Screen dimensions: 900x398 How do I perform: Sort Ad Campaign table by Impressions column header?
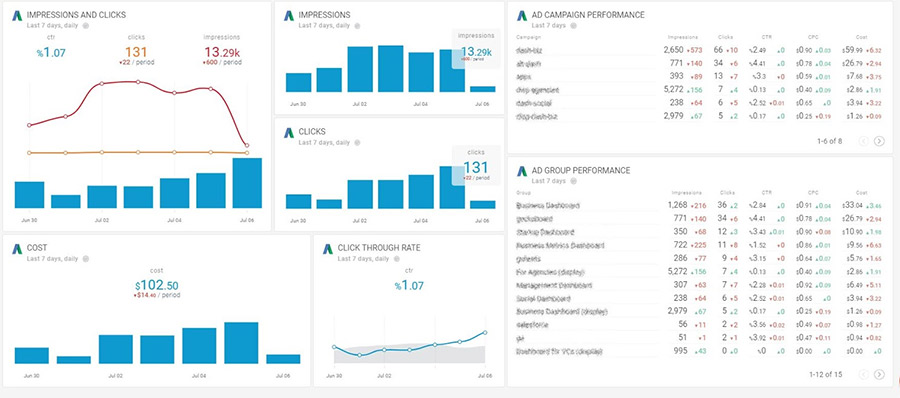point(684,36)
